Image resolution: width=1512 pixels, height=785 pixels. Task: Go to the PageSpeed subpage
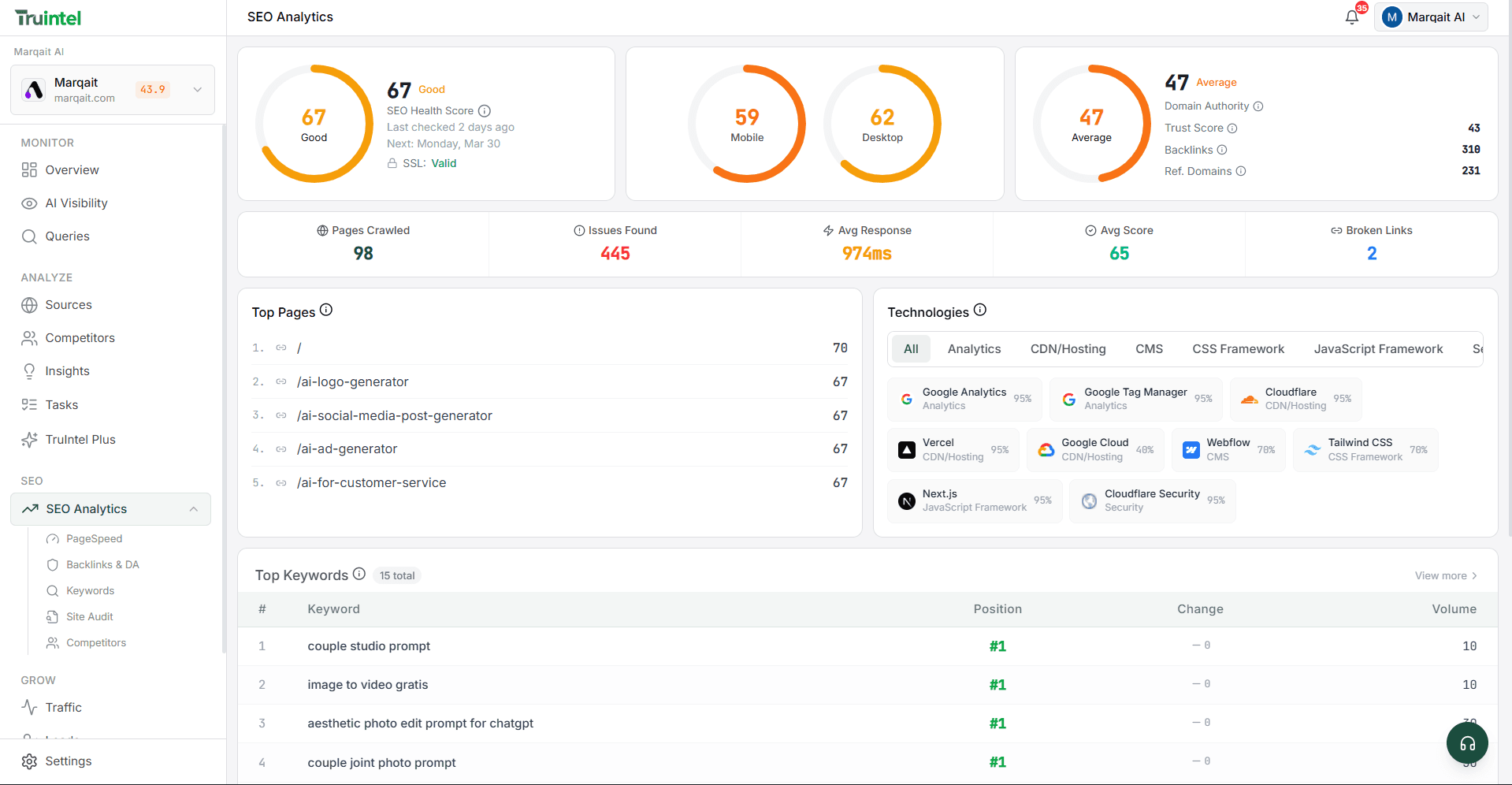tap(94, 539)
